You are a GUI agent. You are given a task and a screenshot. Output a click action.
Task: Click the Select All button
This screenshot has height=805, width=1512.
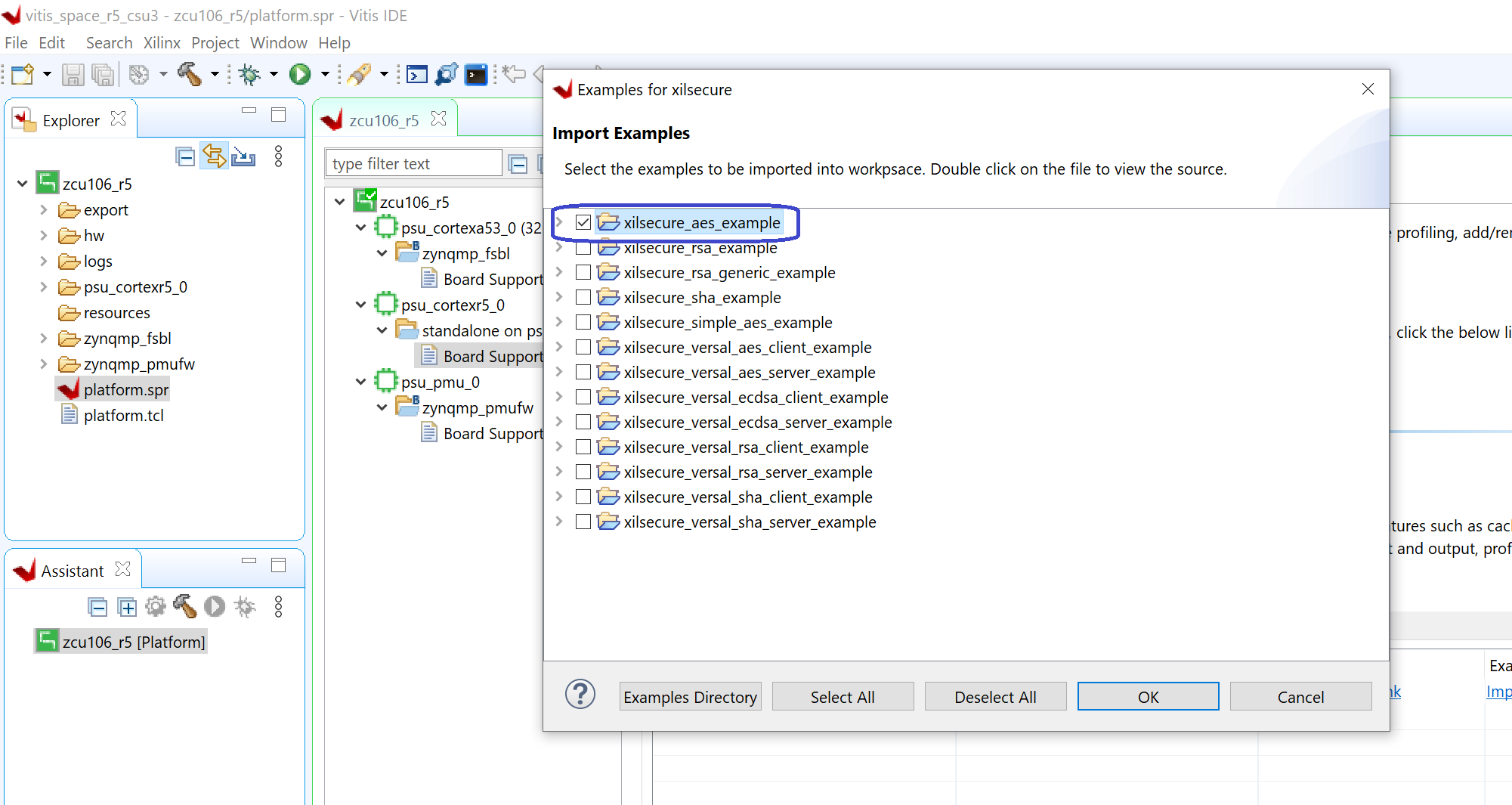(x=843, y=697)
